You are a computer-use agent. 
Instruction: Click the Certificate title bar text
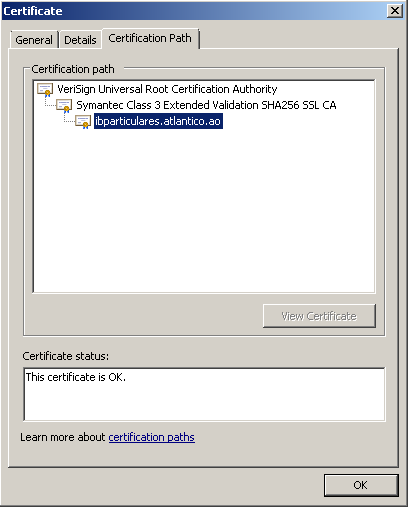(33, 11)
